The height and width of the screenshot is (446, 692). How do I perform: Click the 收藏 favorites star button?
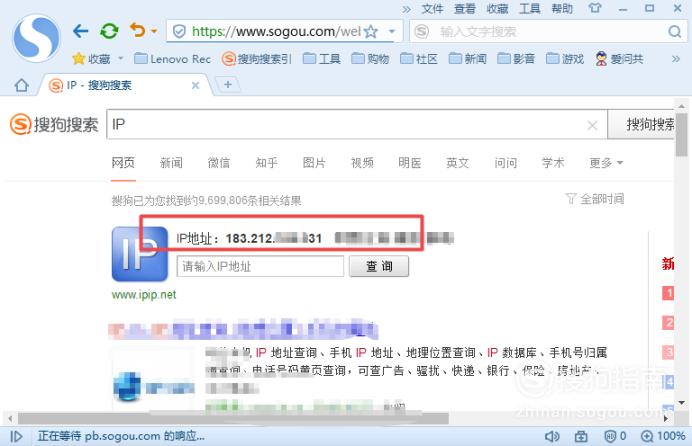[x=91, y=59]
